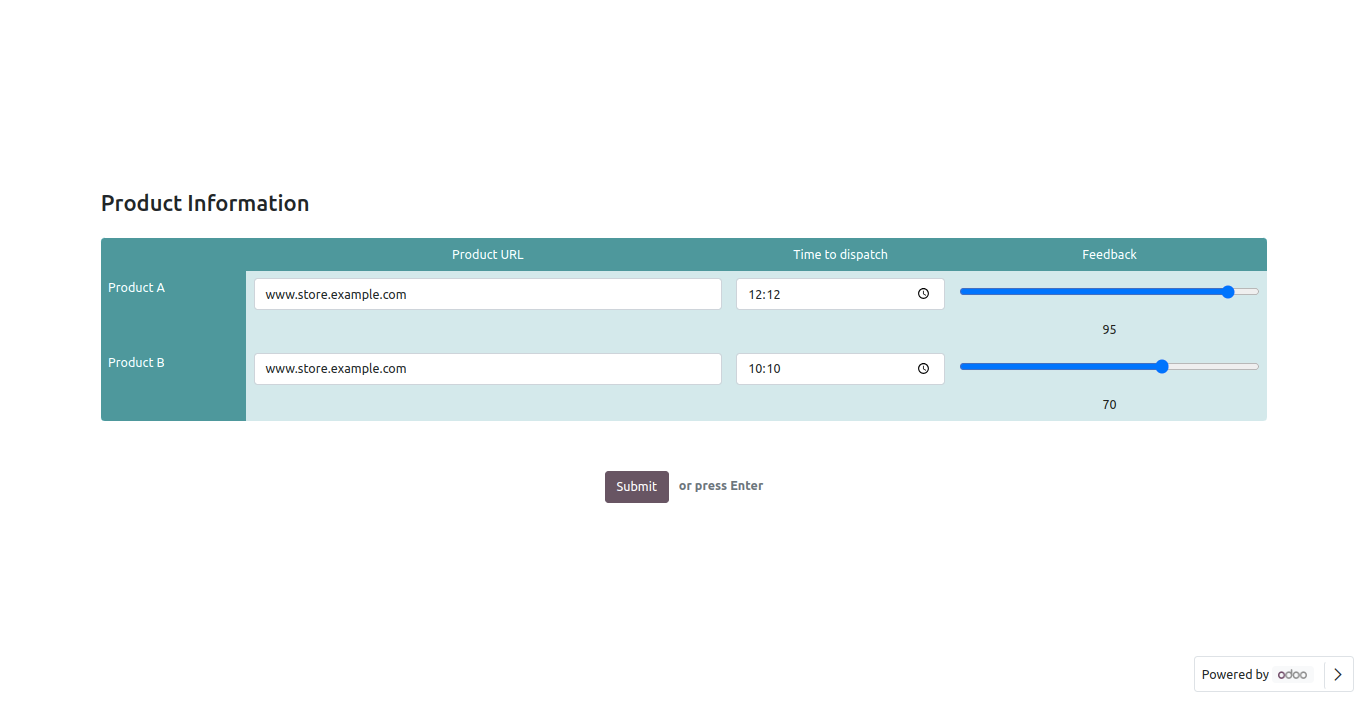Click the 10:10 time field for Product B

[840, 368]
